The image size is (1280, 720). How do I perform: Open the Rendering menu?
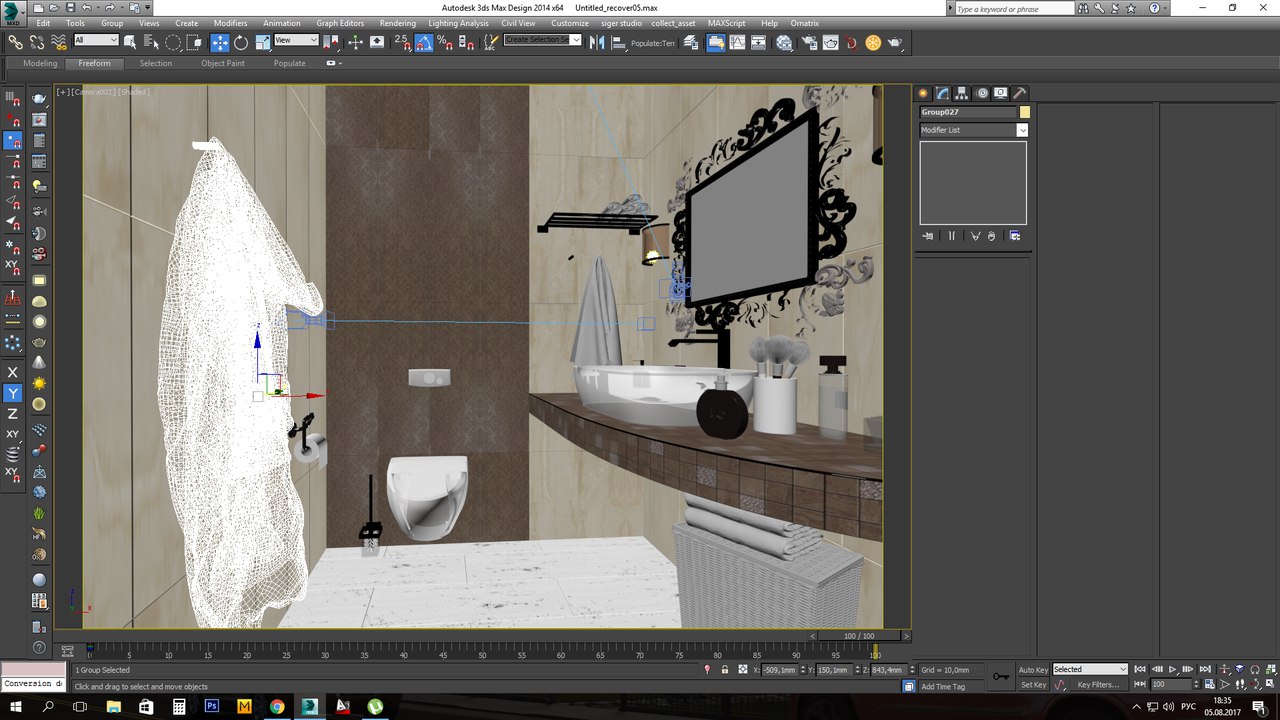(x=397, y=23)
